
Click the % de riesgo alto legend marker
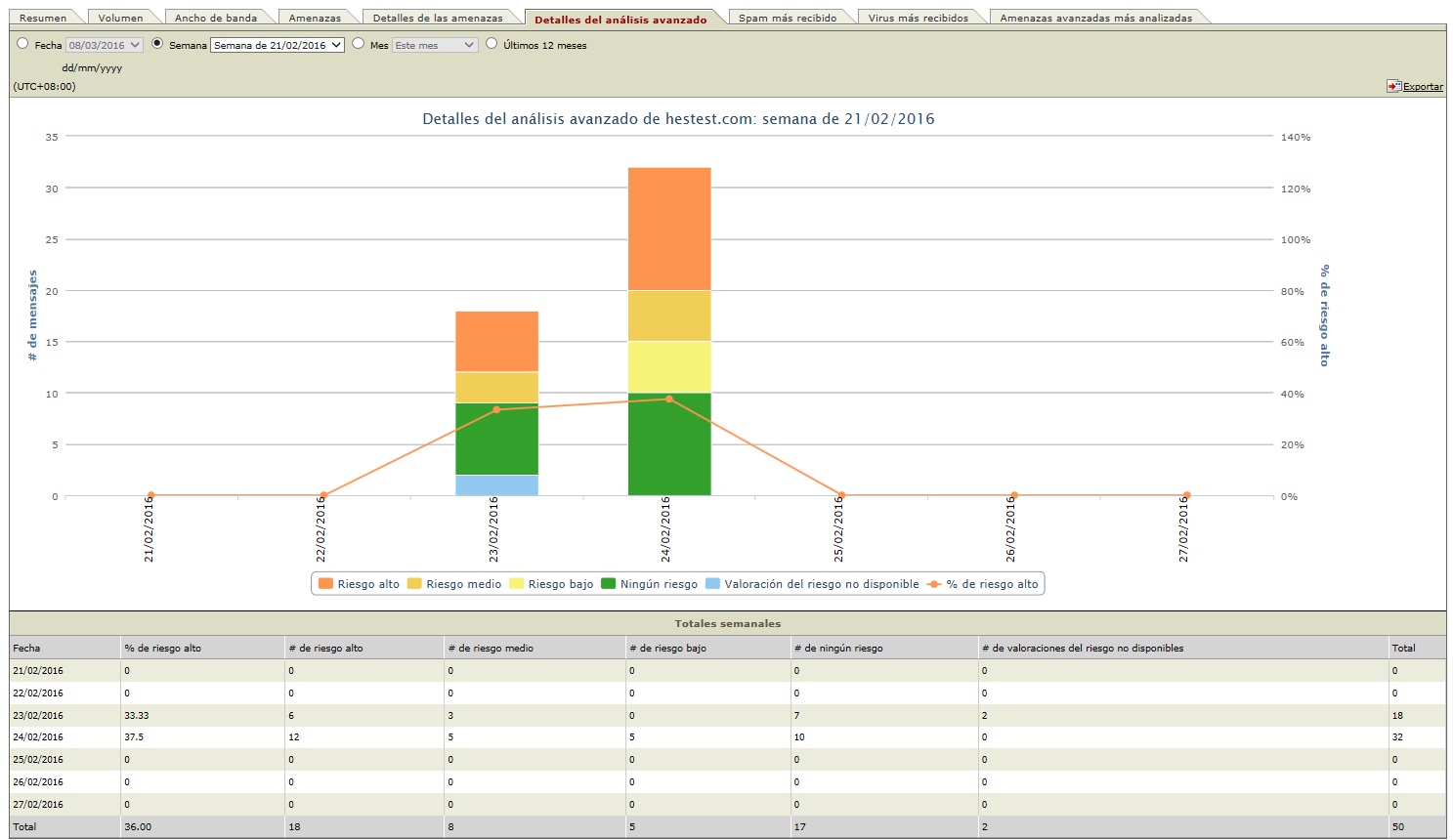pyautogui.click(x=934, y=584)
